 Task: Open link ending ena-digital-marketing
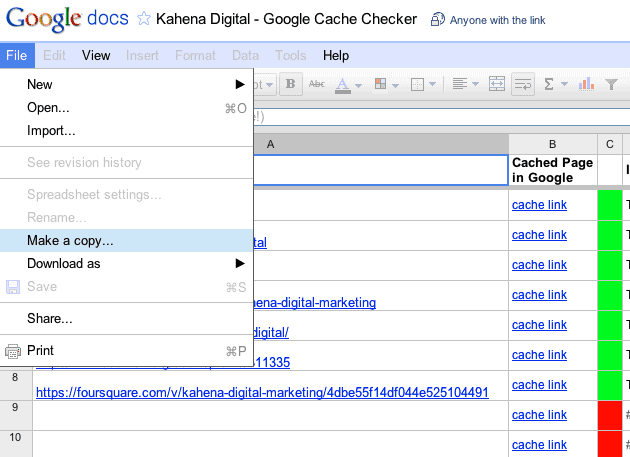pos(315,302)
